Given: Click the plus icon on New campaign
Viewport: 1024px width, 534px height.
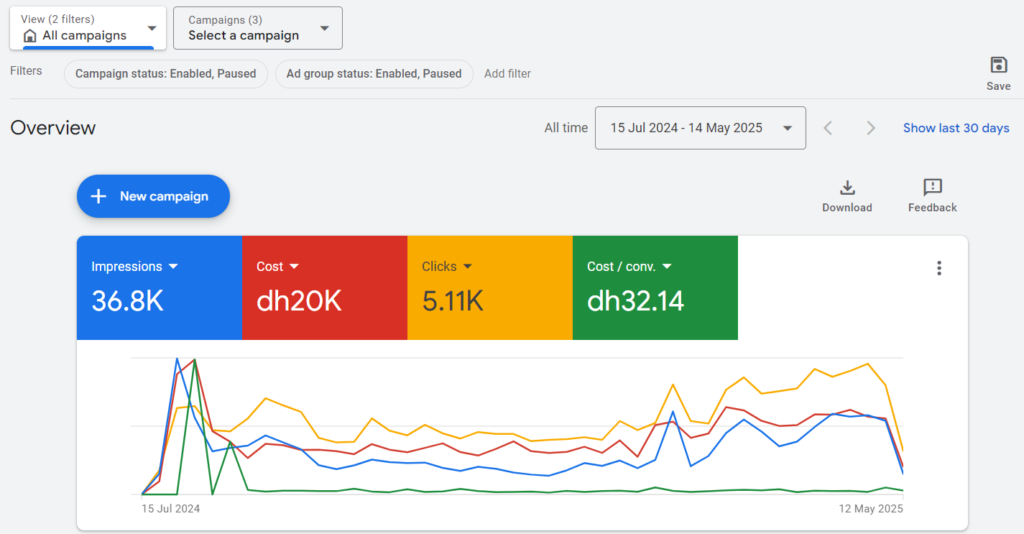Looking at the screenshot, I should pos(98,196).
